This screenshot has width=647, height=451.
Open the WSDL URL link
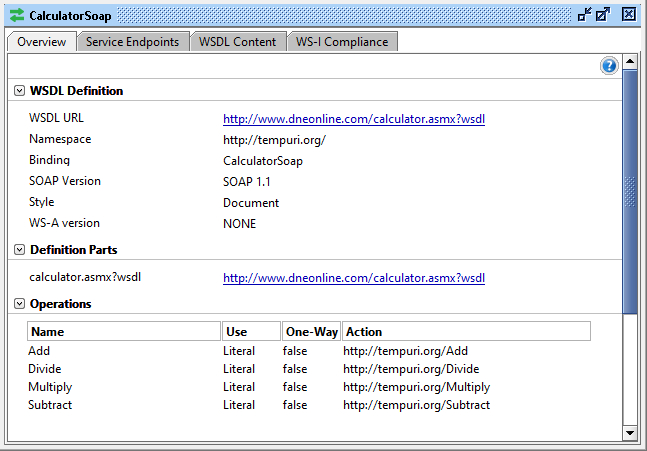(354, 119)
